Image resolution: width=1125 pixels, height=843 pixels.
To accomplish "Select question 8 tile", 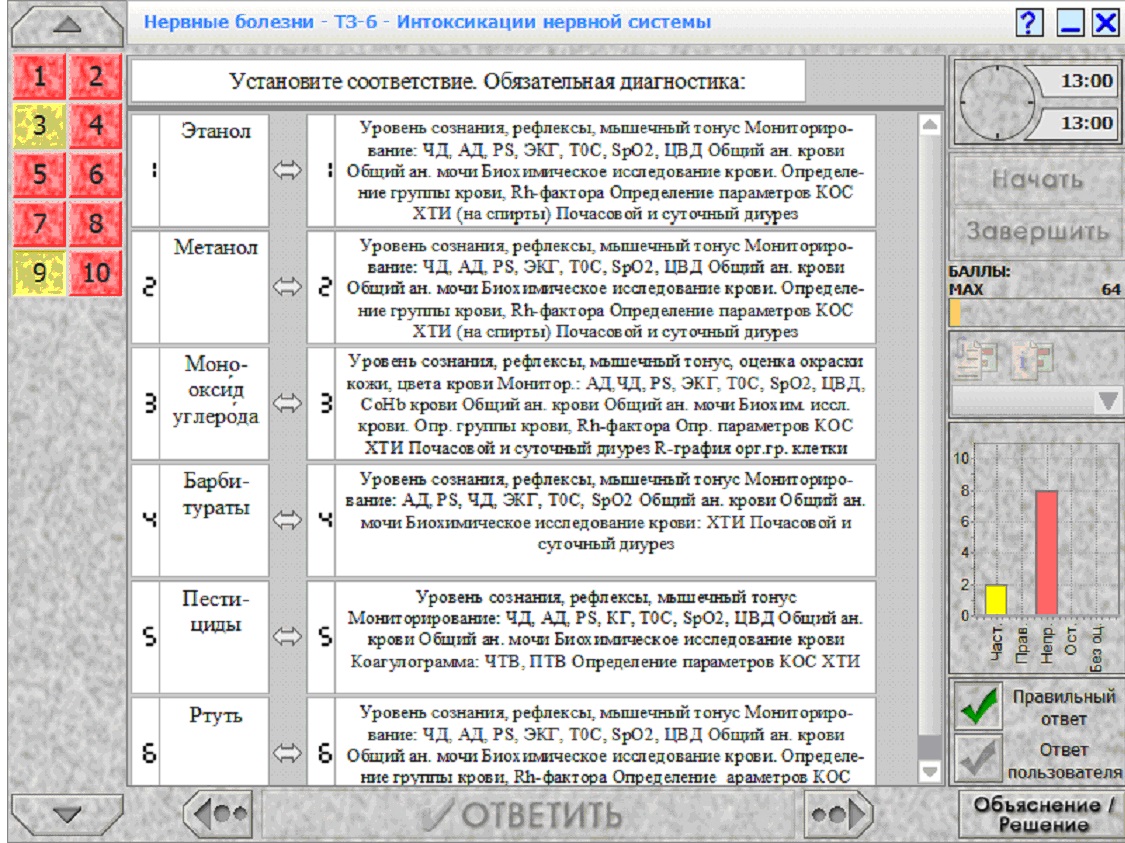I will 95,223.
